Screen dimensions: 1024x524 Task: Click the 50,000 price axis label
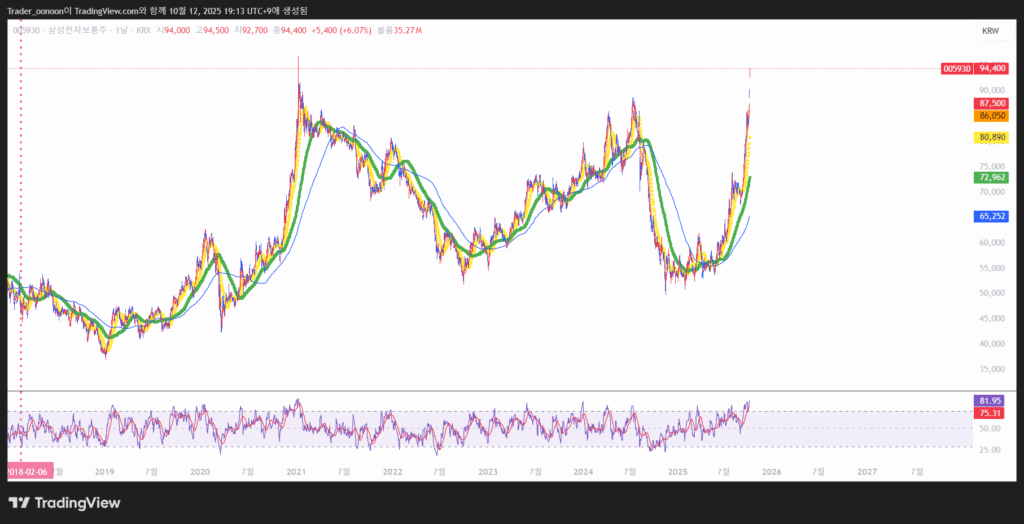pos(991,293)
